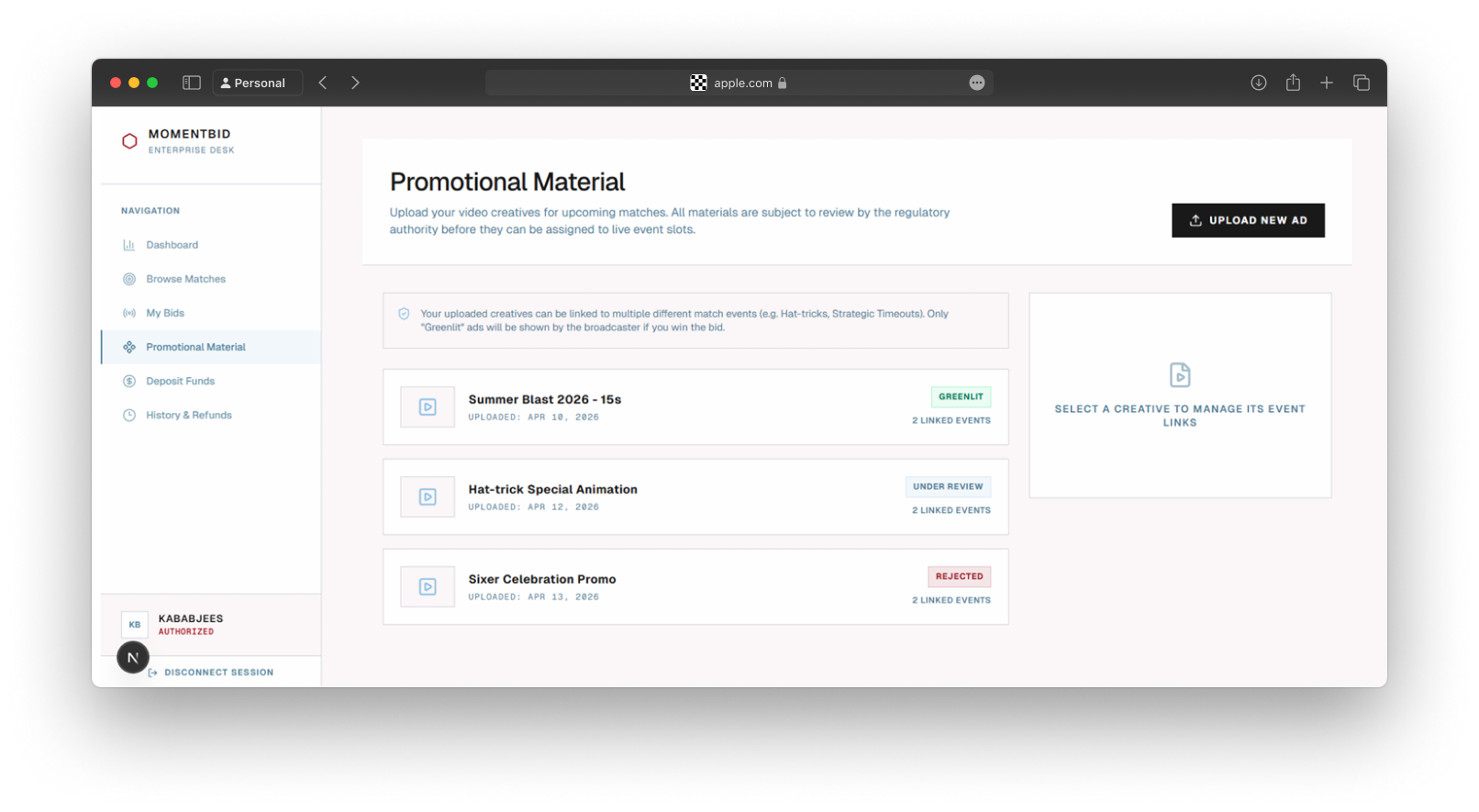The height and width of the screenshot is (812, 1479).
Task: Click 2 Linked Events under Rejected
Action: click(951, 600)
